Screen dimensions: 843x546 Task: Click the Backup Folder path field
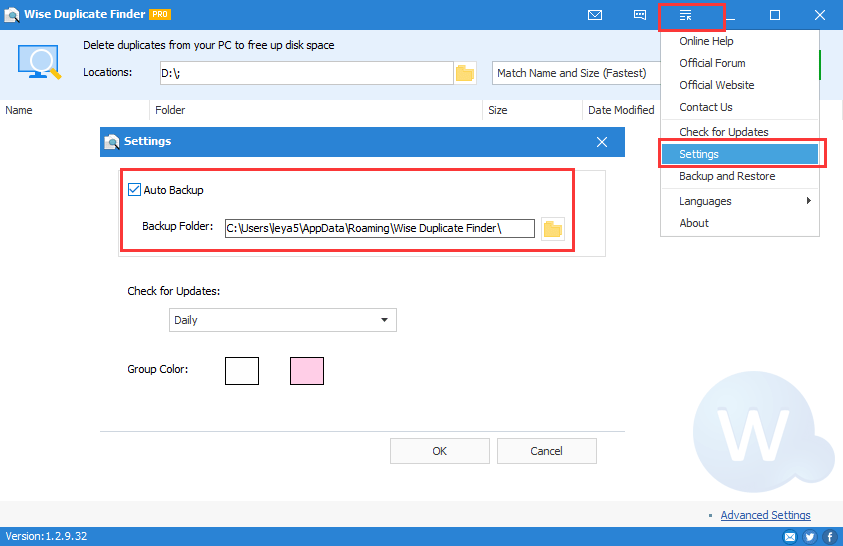(380, 228)
